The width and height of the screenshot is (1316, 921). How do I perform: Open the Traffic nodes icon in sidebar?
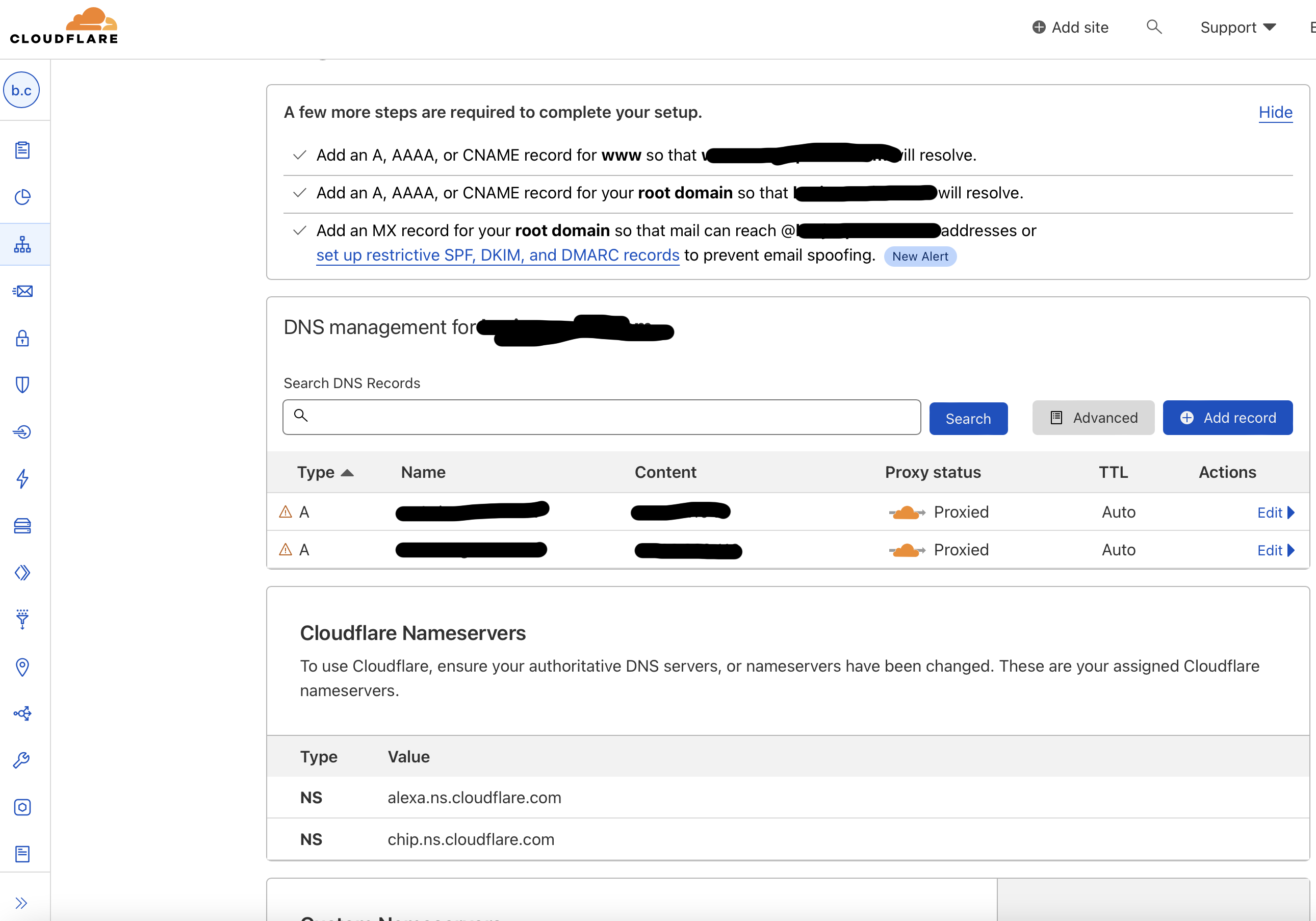[x=22, y=713]
